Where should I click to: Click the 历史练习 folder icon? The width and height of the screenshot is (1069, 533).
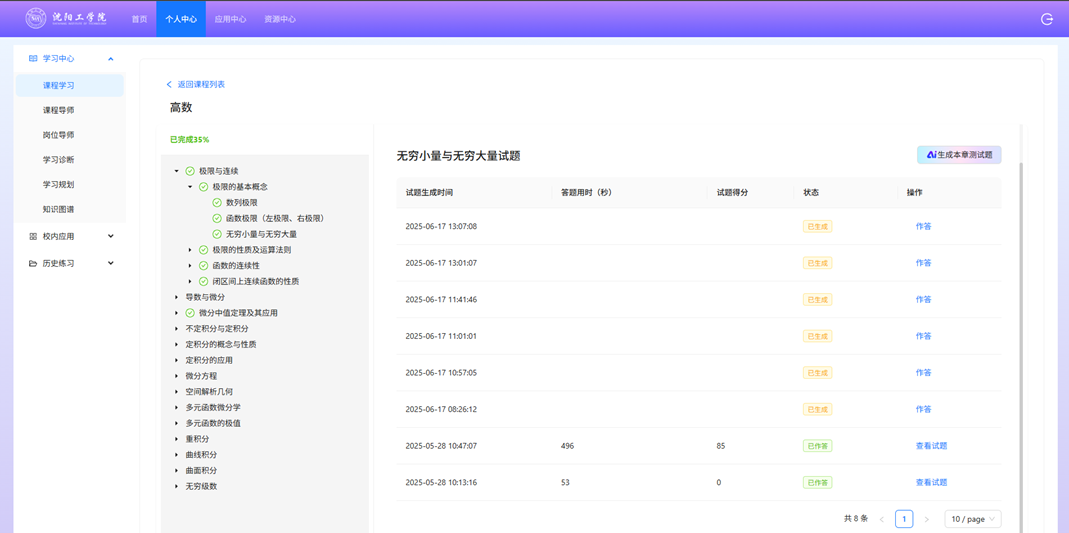33,264
